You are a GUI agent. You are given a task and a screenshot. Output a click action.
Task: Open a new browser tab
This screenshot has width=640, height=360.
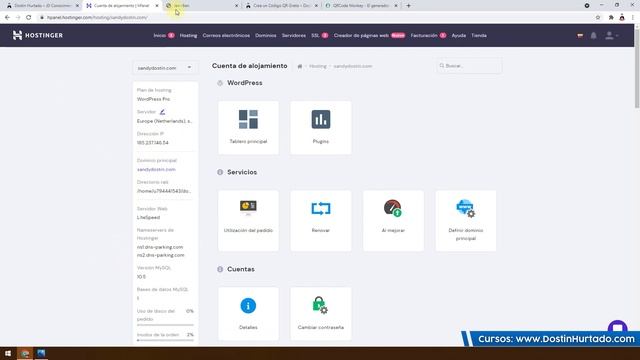click(x=408, y=6)
